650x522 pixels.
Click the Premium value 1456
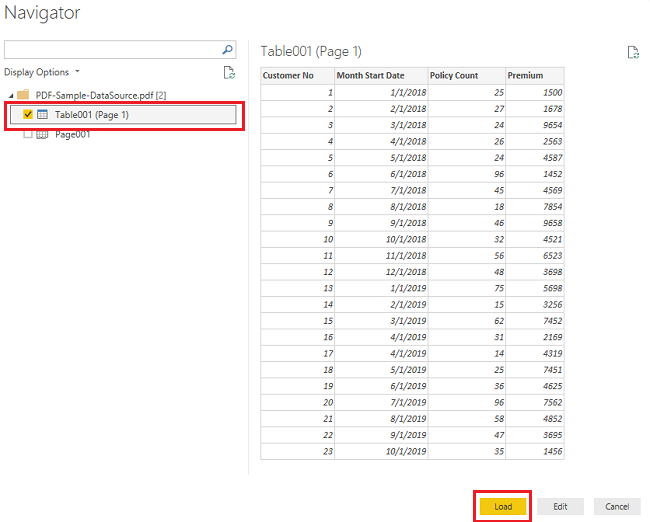pos(535,451)
